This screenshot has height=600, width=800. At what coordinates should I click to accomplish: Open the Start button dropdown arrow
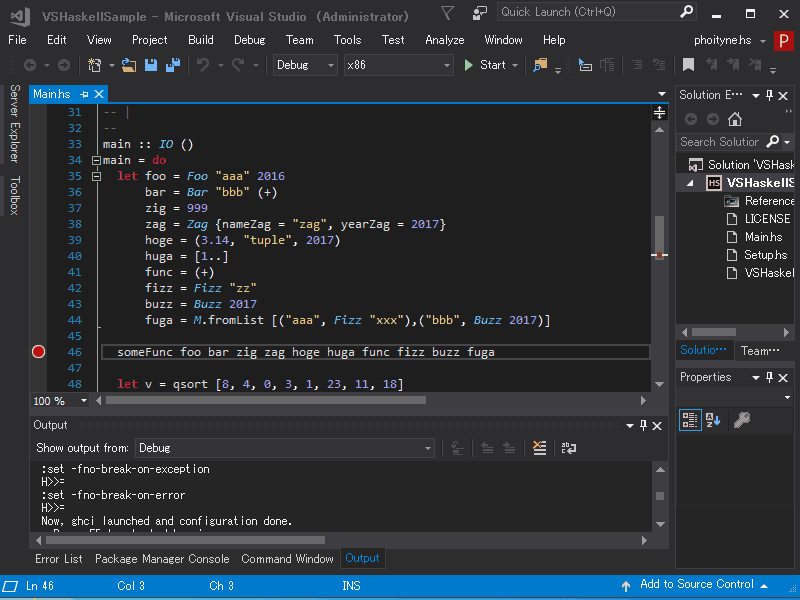click(x=515, y=65)
